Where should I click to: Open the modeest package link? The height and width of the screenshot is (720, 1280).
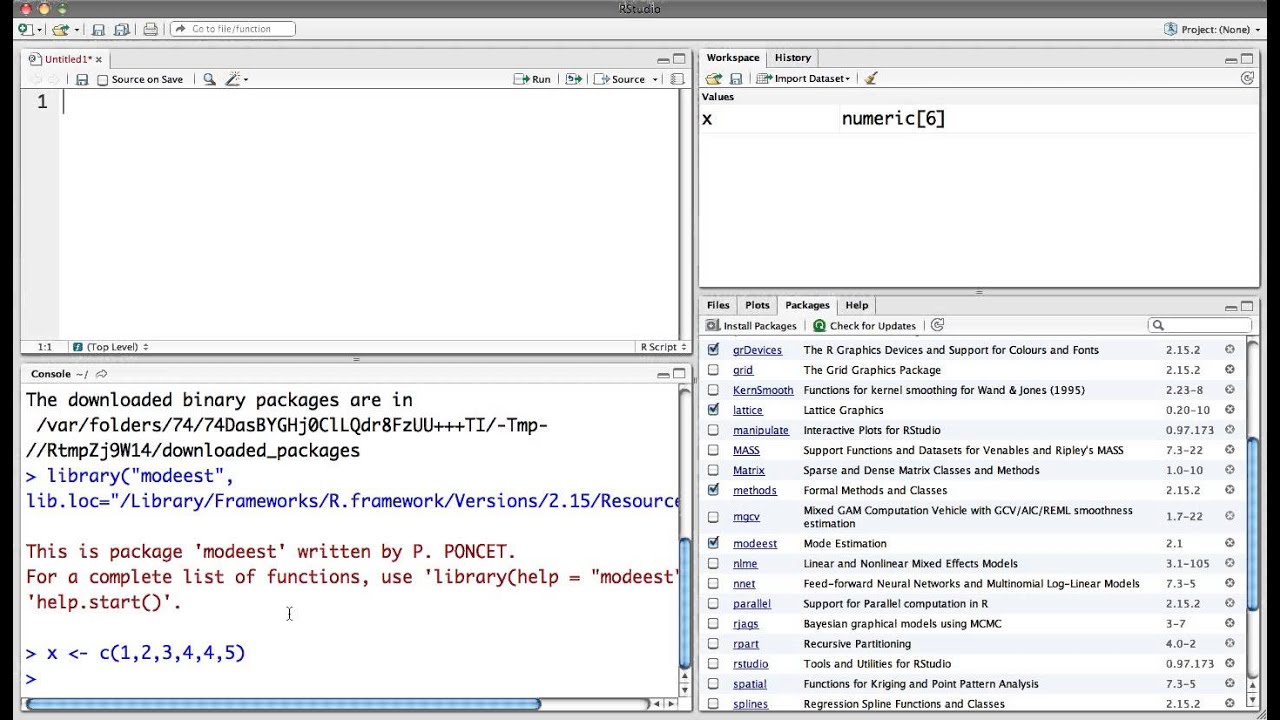point(755,543)
